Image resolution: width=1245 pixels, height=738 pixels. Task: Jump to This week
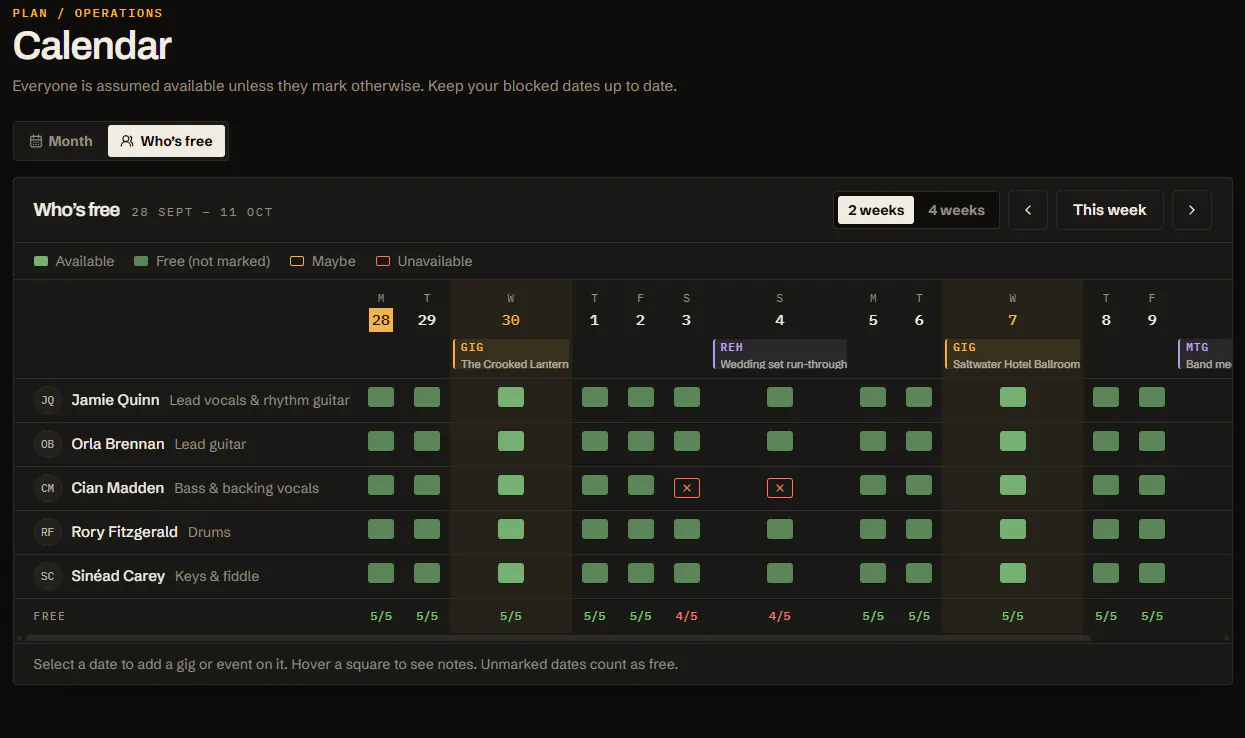[1110, 210]
